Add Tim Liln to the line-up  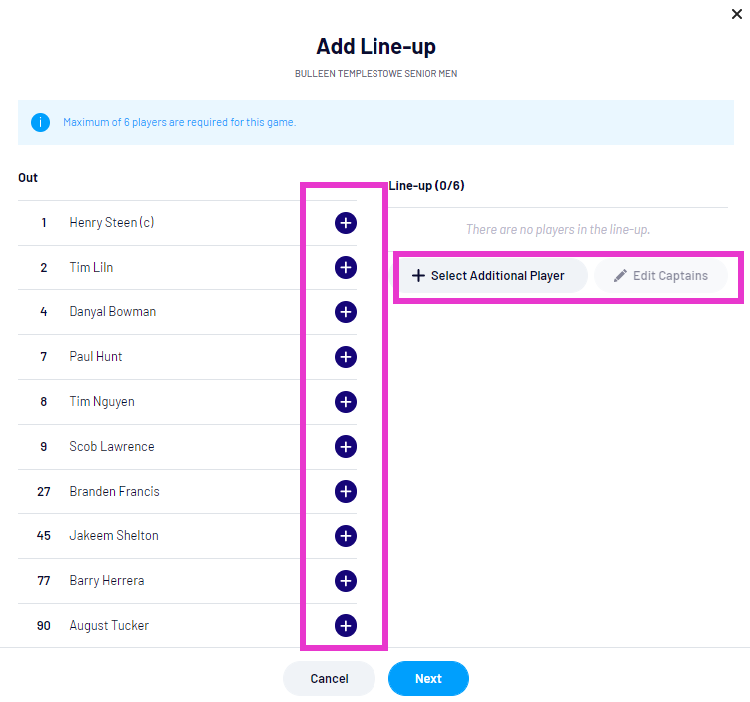tap(346, 267)
